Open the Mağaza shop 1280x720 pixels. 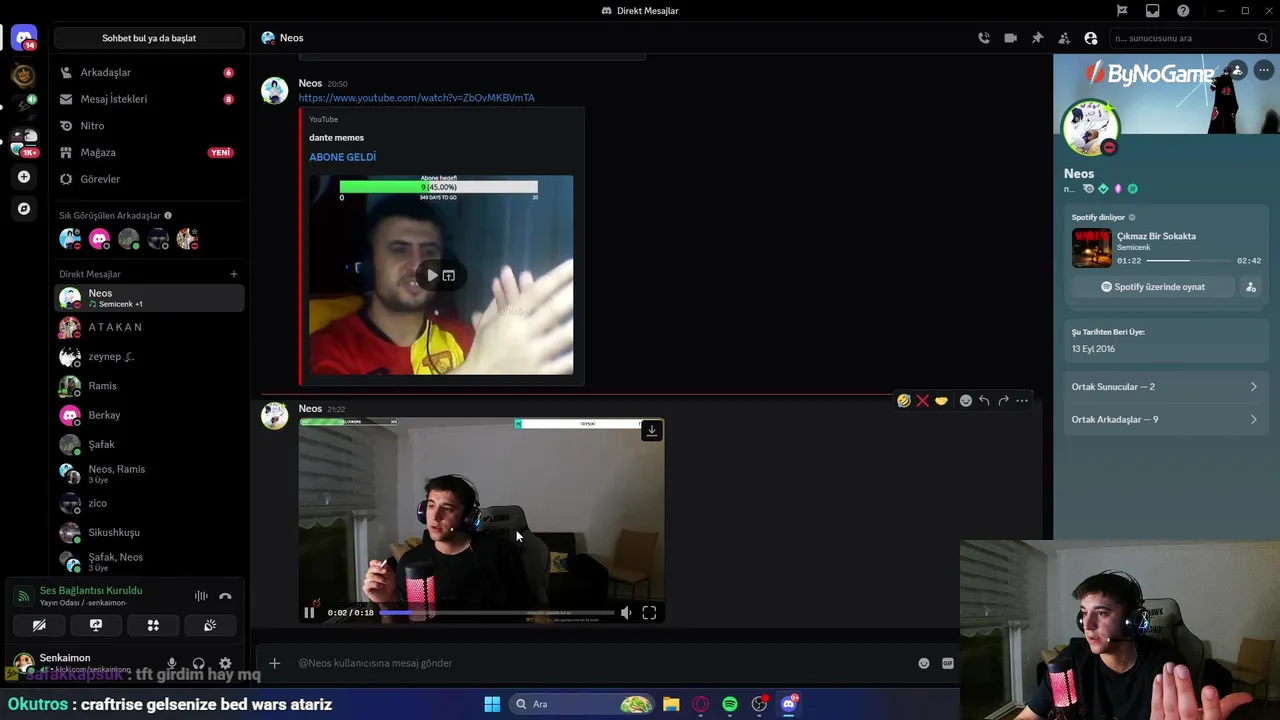pos(149,152)
